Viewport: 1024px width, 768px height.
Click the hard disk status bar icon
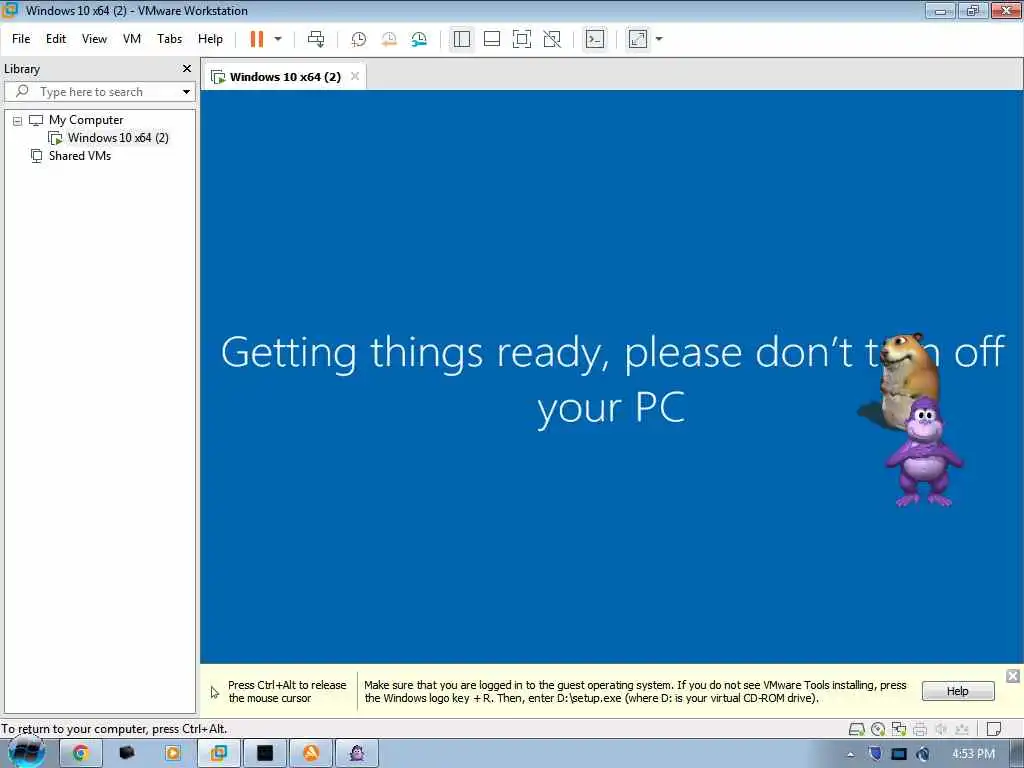point(856,729)
